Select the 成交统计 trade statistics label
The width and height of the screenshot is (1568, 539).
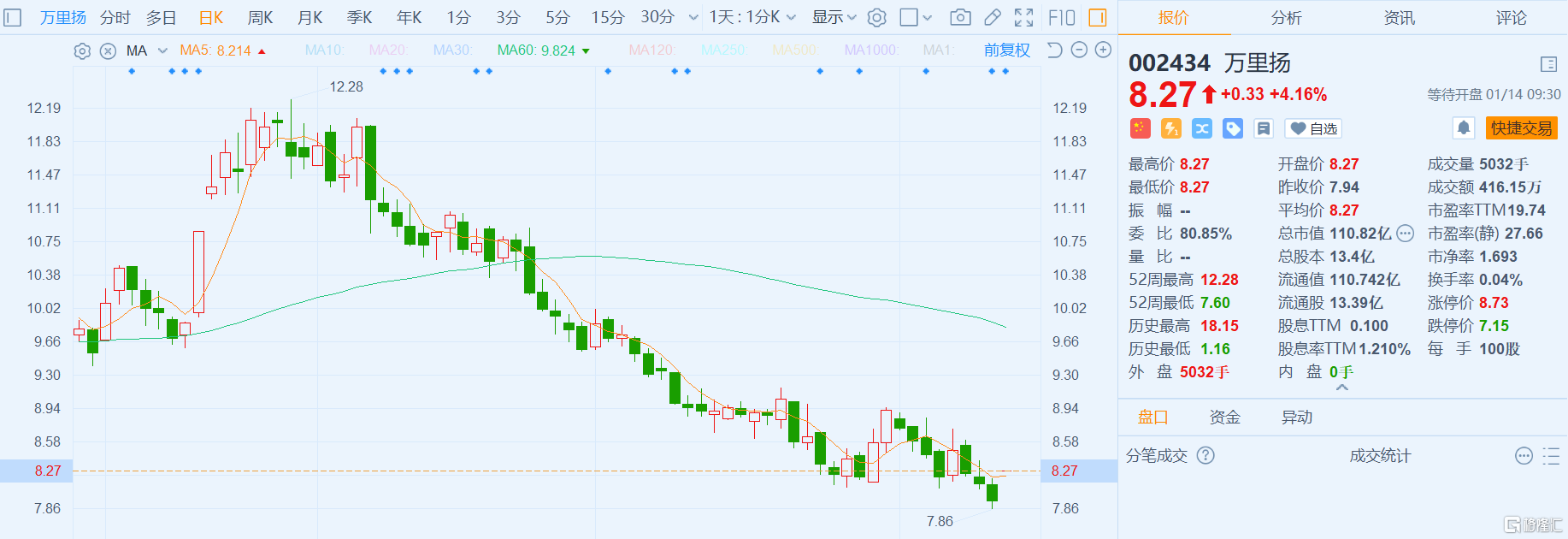1380,456
